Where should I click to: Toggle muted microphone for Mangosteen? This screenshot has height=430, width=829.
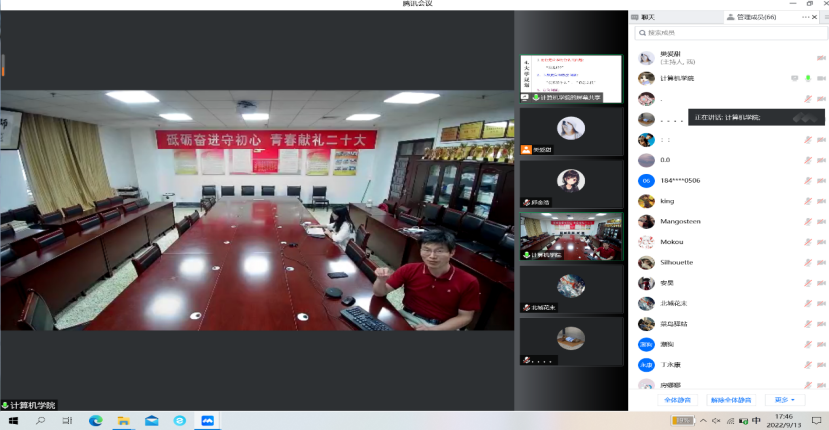pos(807,221)
